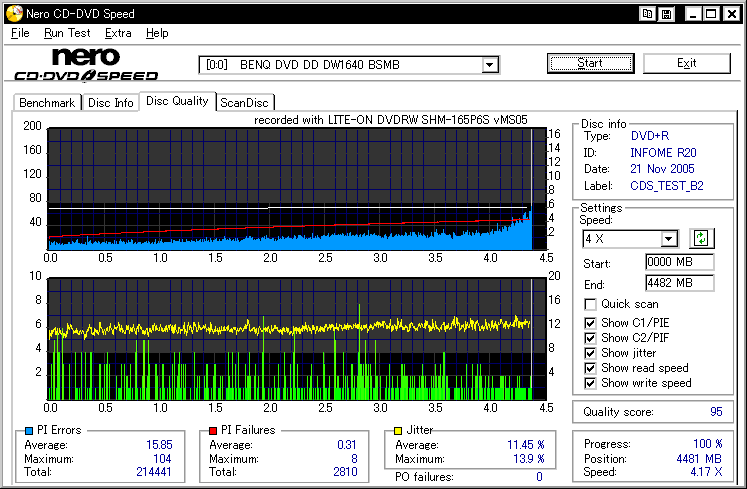Click the Nero CD-DVD Speed logo
This screenshot has width=747, height=489.
[x=86, y=64]
